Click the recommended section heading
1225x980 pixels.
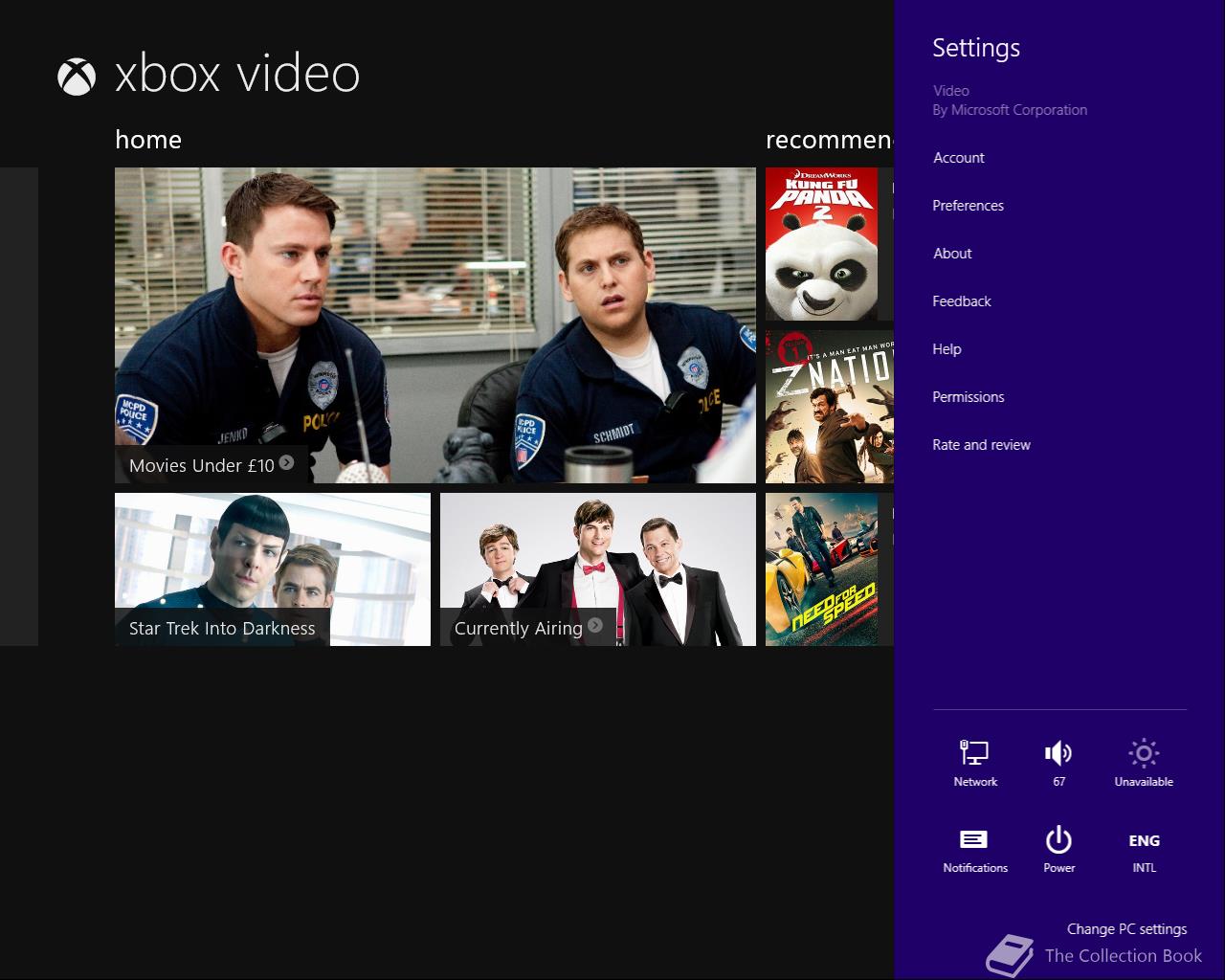coord(830,140)
